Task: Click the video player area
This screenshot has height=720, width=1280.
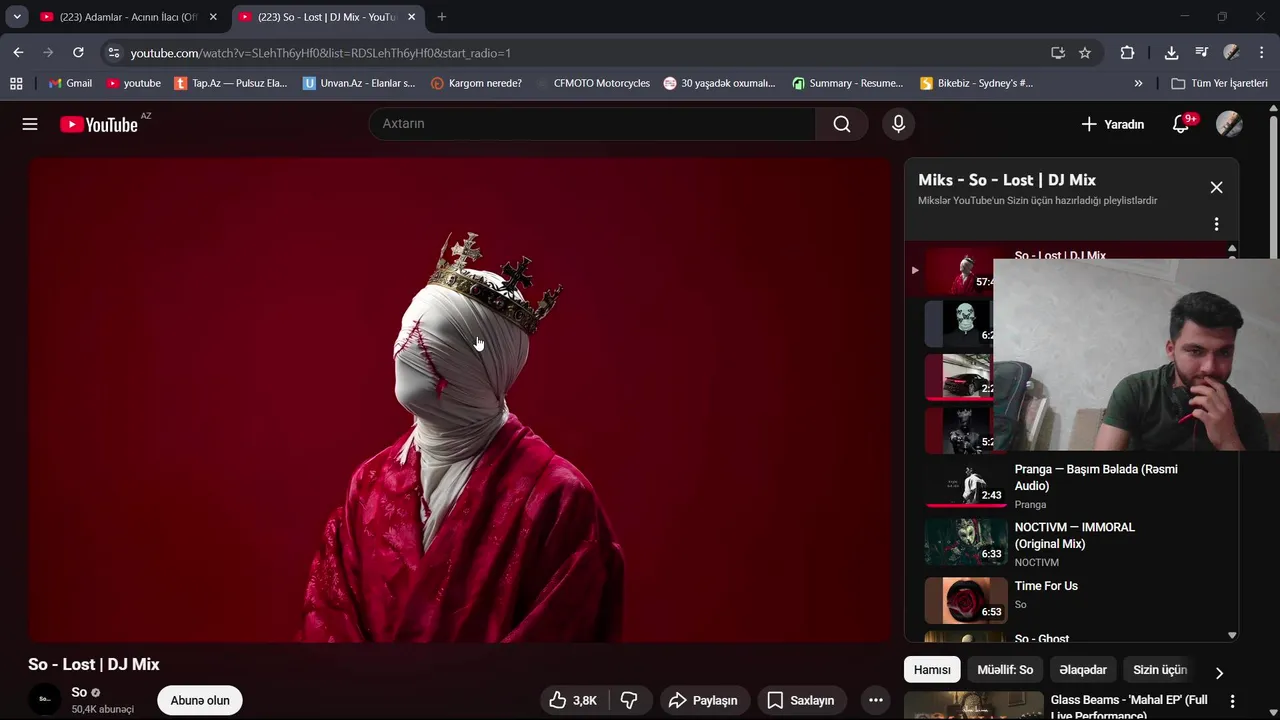Action: click(x=459, y=399)
